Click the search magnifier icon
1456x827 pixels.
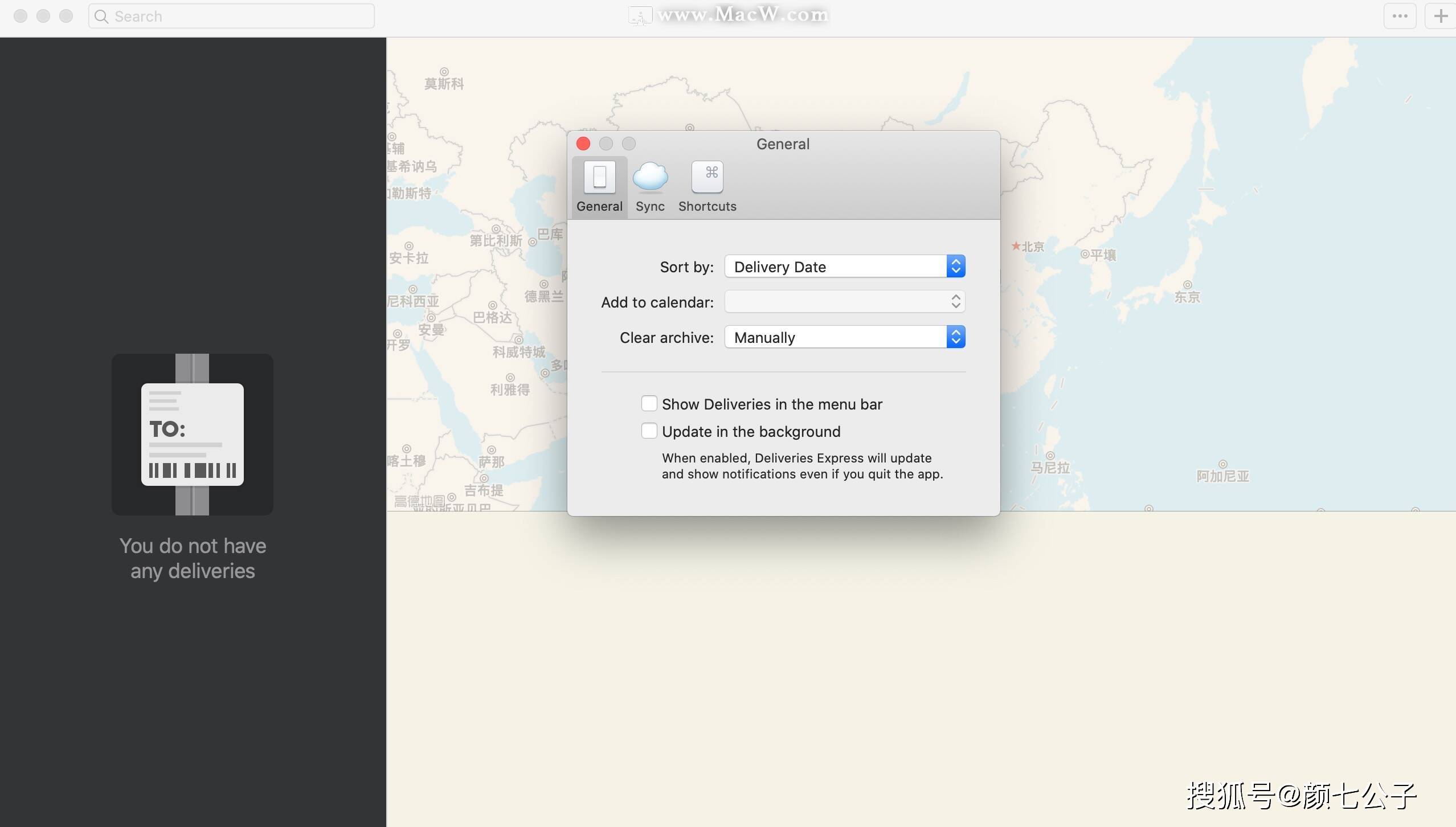(101, 17)
